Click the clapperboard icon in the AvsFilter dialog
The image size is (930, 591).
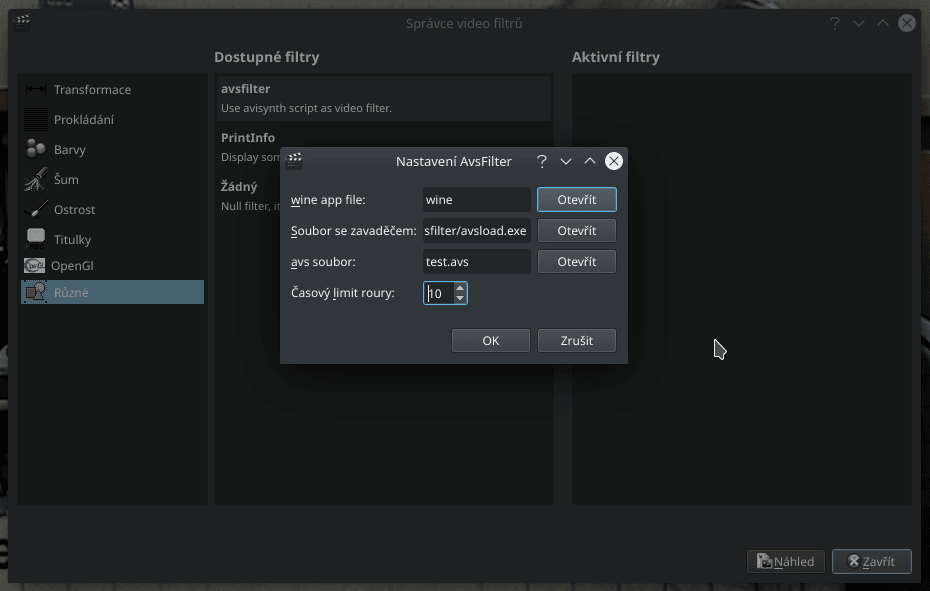[x=295, y=160]
